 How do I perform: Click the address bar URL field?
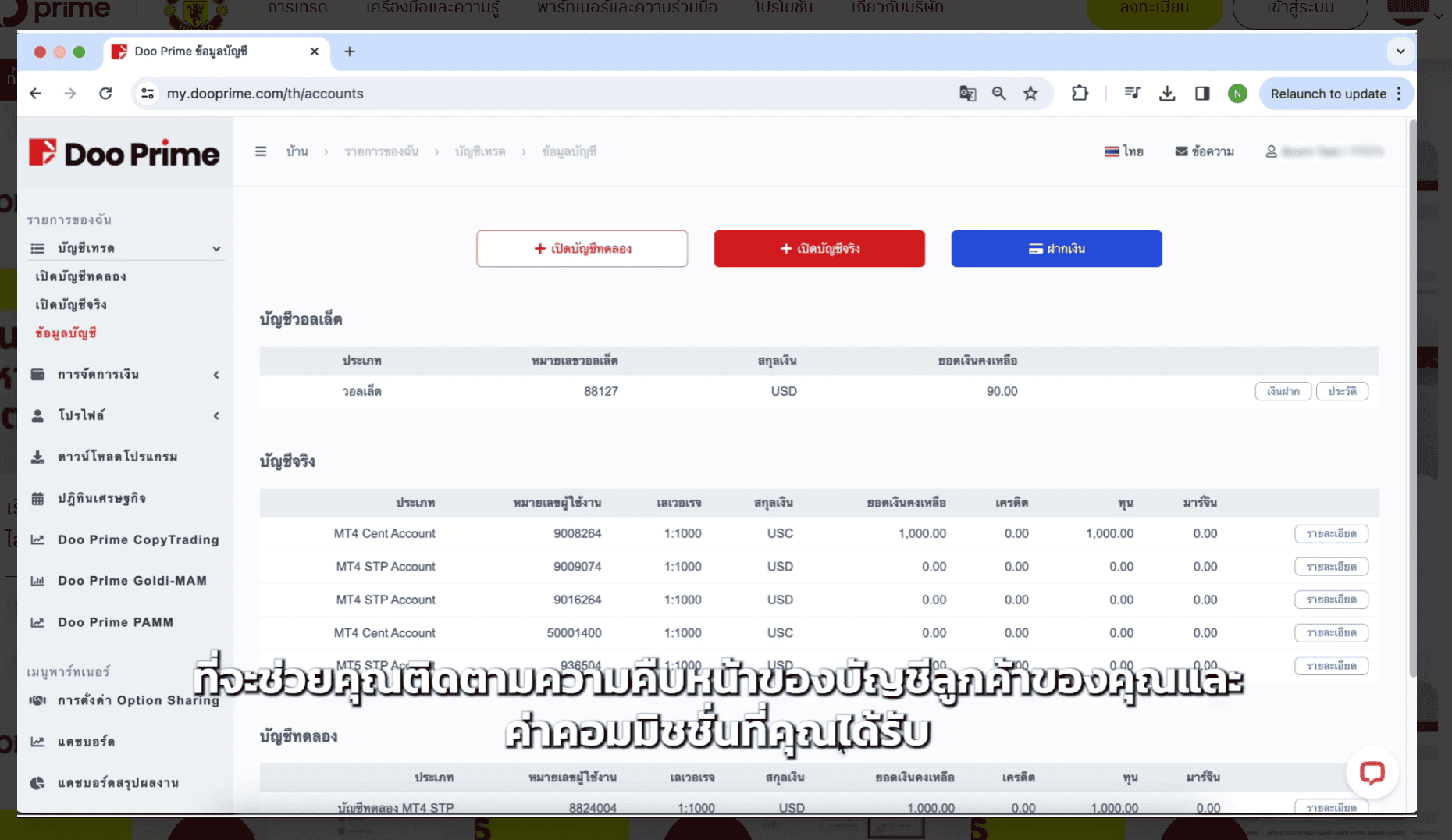pyautogui.click(x=546, y=94)
